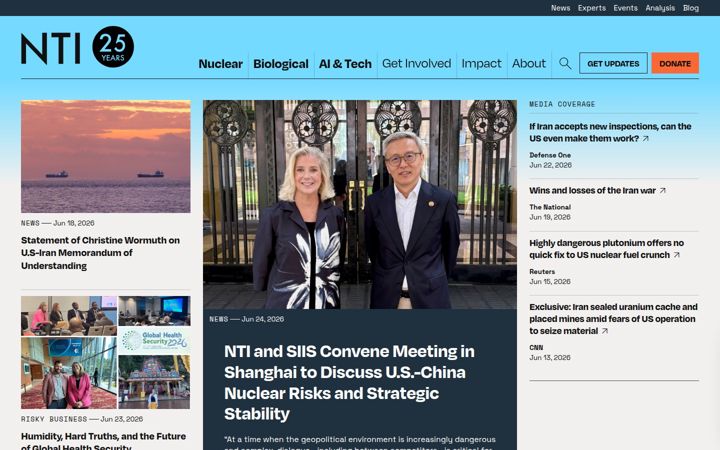720x450 pixels.
Task: Open the Biological menu
Action: coord(281,64)
